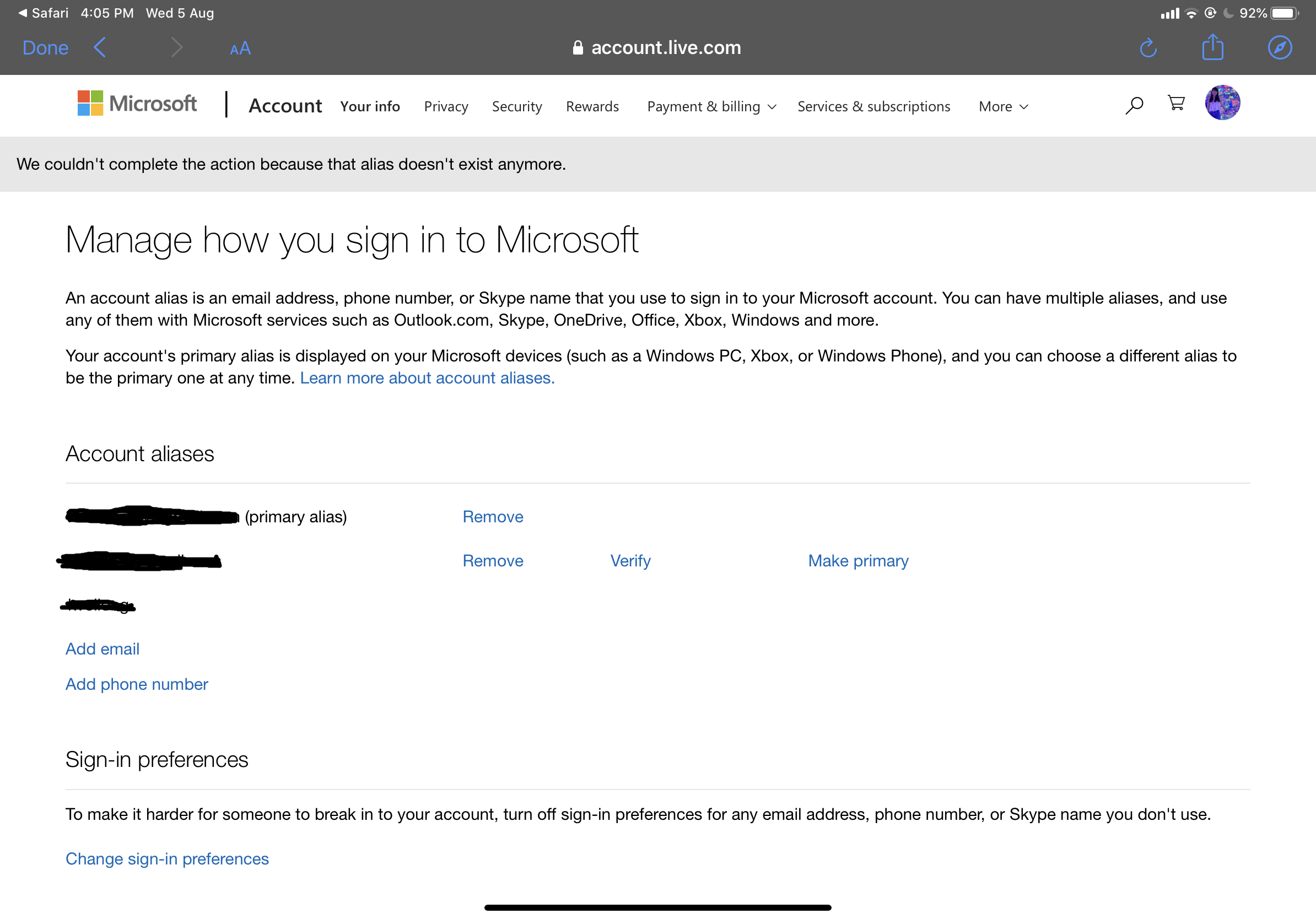
Task: Tap the alias error message banner
Action: click(x=658, y=164)
